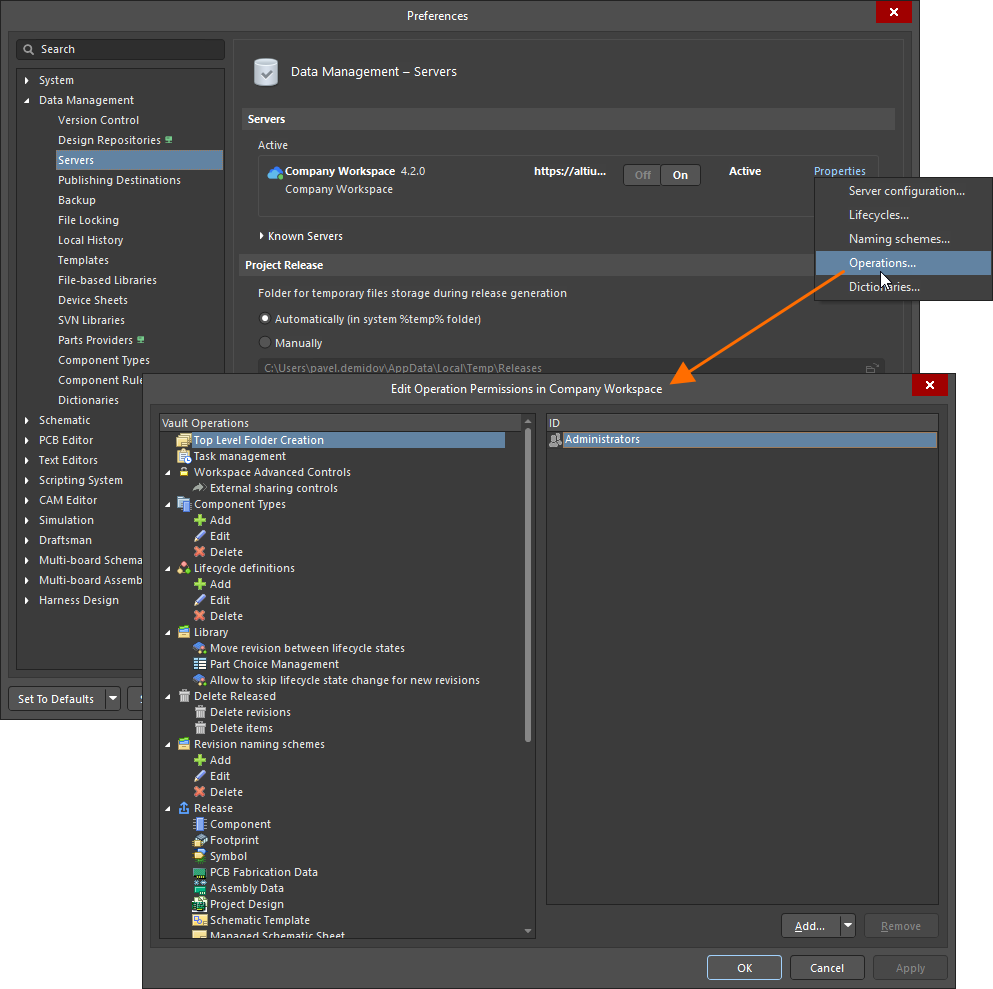Collapse the Workspace Advanced Controls node
The height and width of the screenshot is (989, 993).
168,472
